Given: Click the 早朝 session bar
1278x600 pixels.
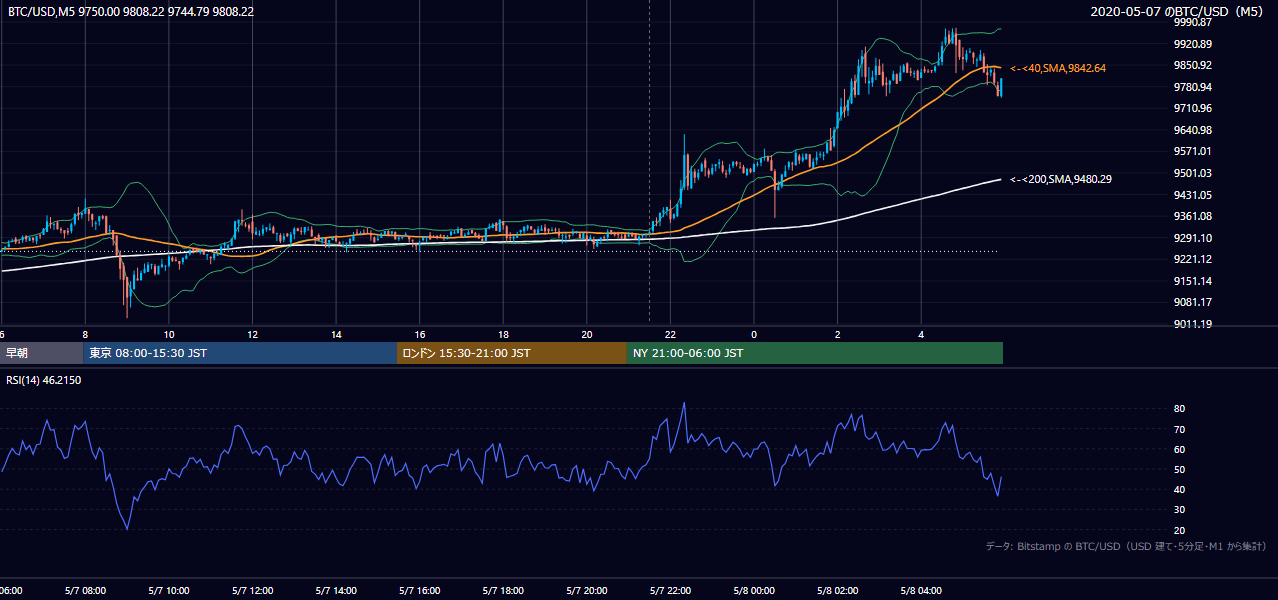Looking at the screenshot, I should pyautogui.click(x=41, y=353).
